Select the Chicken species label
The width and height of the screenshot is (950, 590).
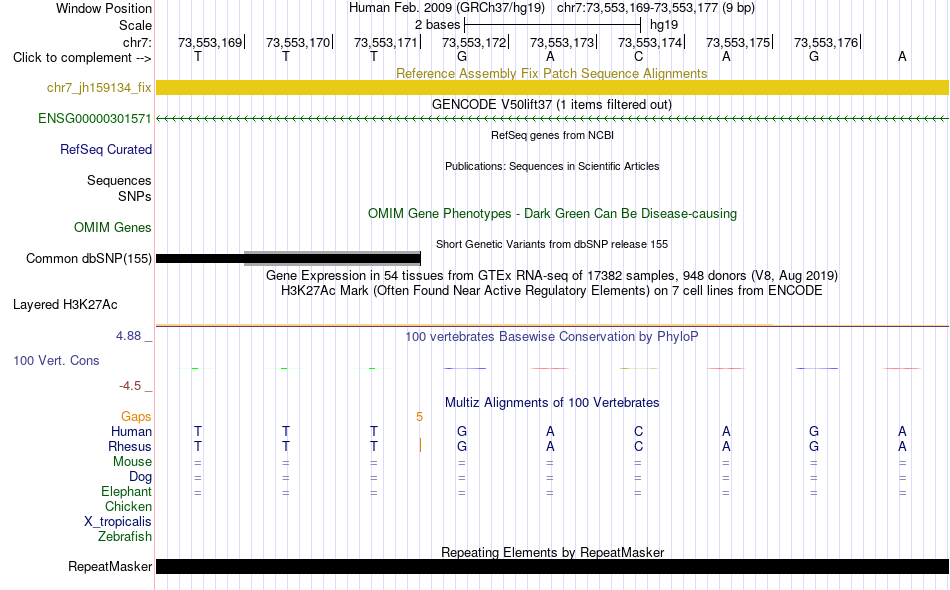(x=128, y=506)
